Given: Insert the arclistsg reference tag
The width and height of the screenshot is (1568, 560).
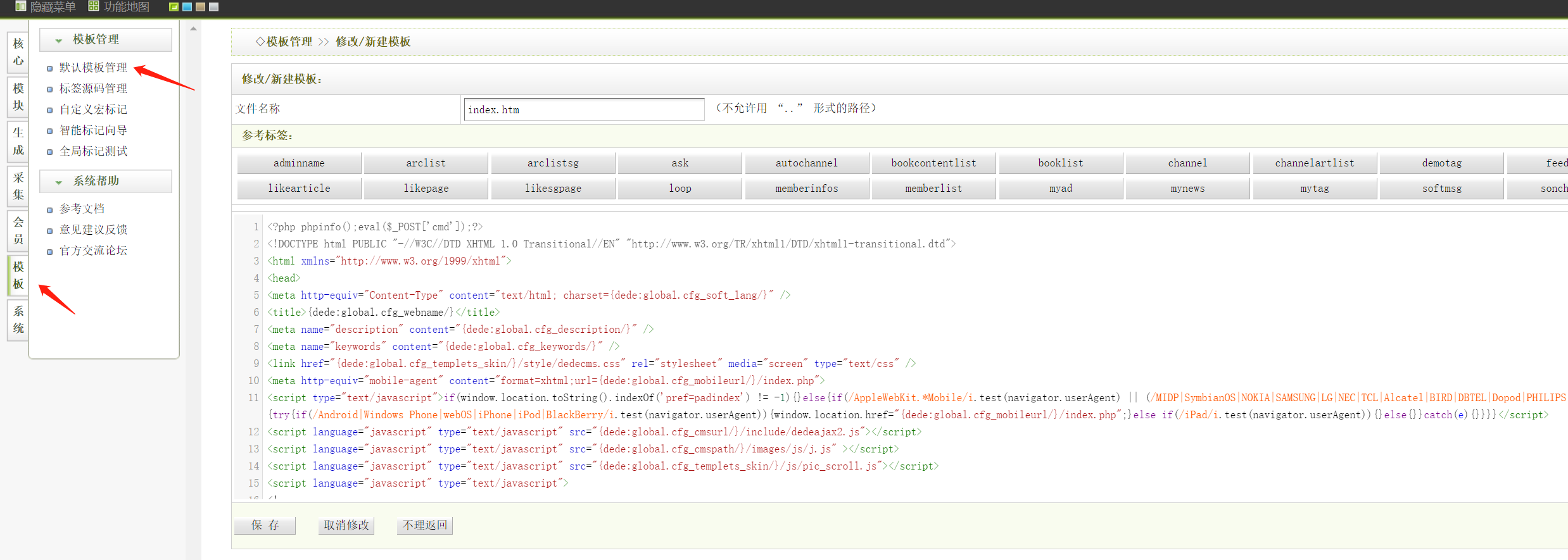Looking at the screenshot, I should (x=553, y=163).
